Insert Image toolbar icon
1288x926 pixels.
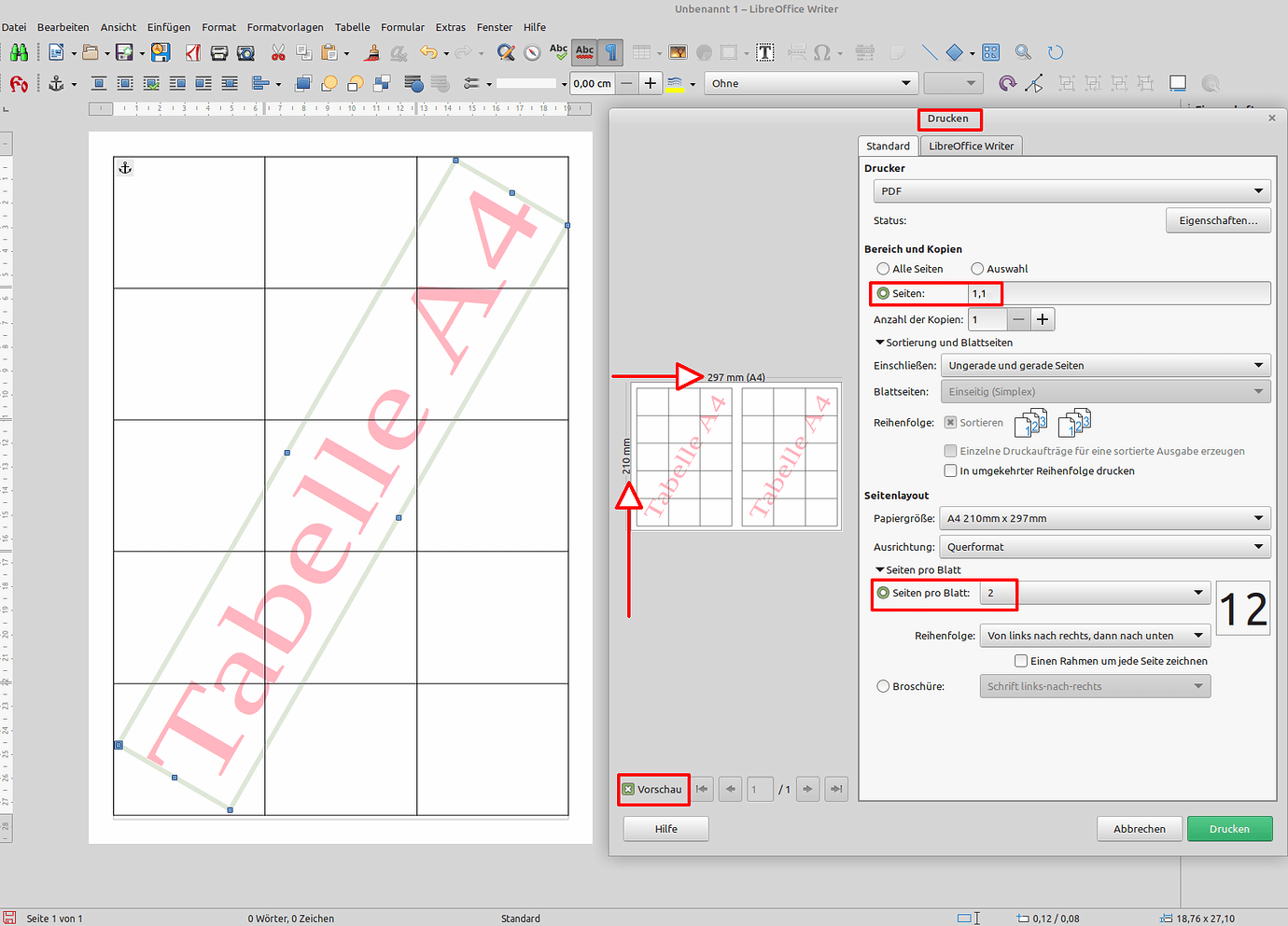(678, 52)
